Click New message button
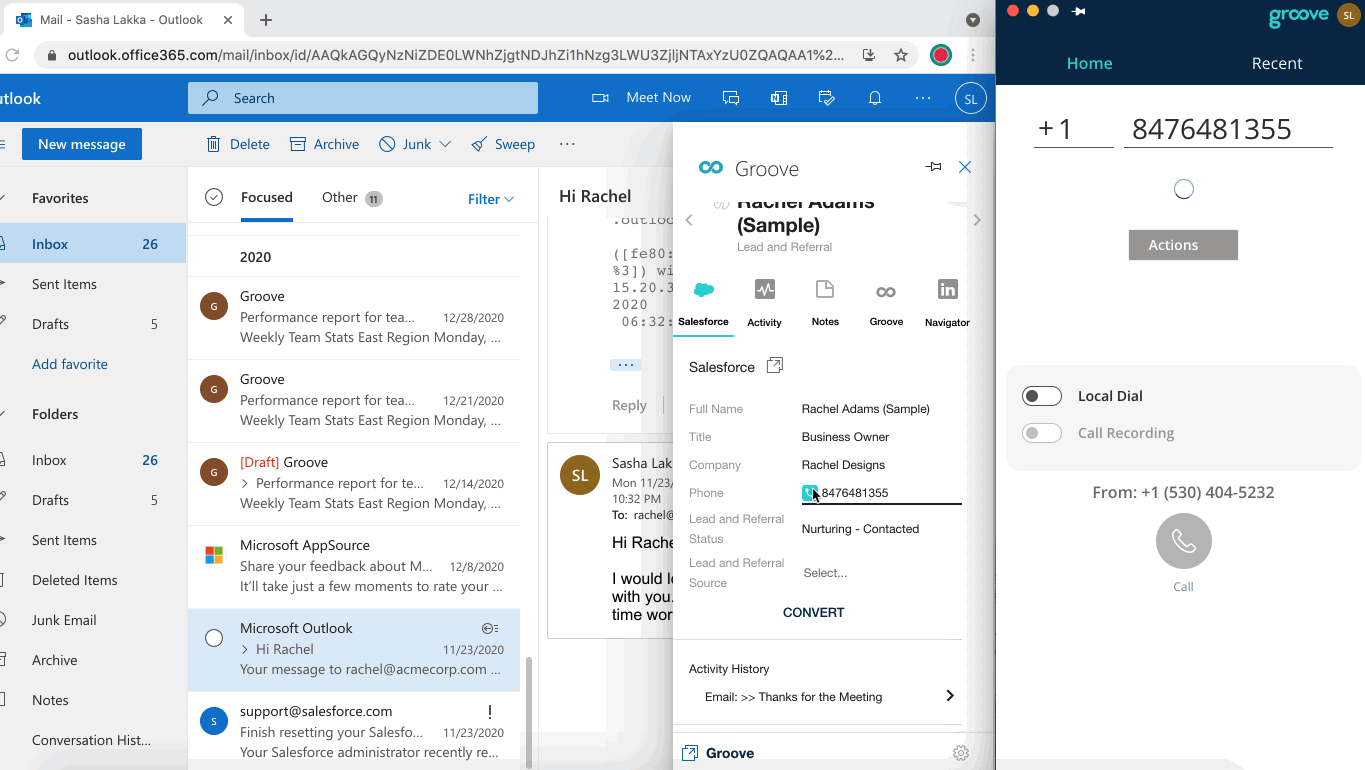Viewport: 1365px width, 770px height. tap(82, 144)
